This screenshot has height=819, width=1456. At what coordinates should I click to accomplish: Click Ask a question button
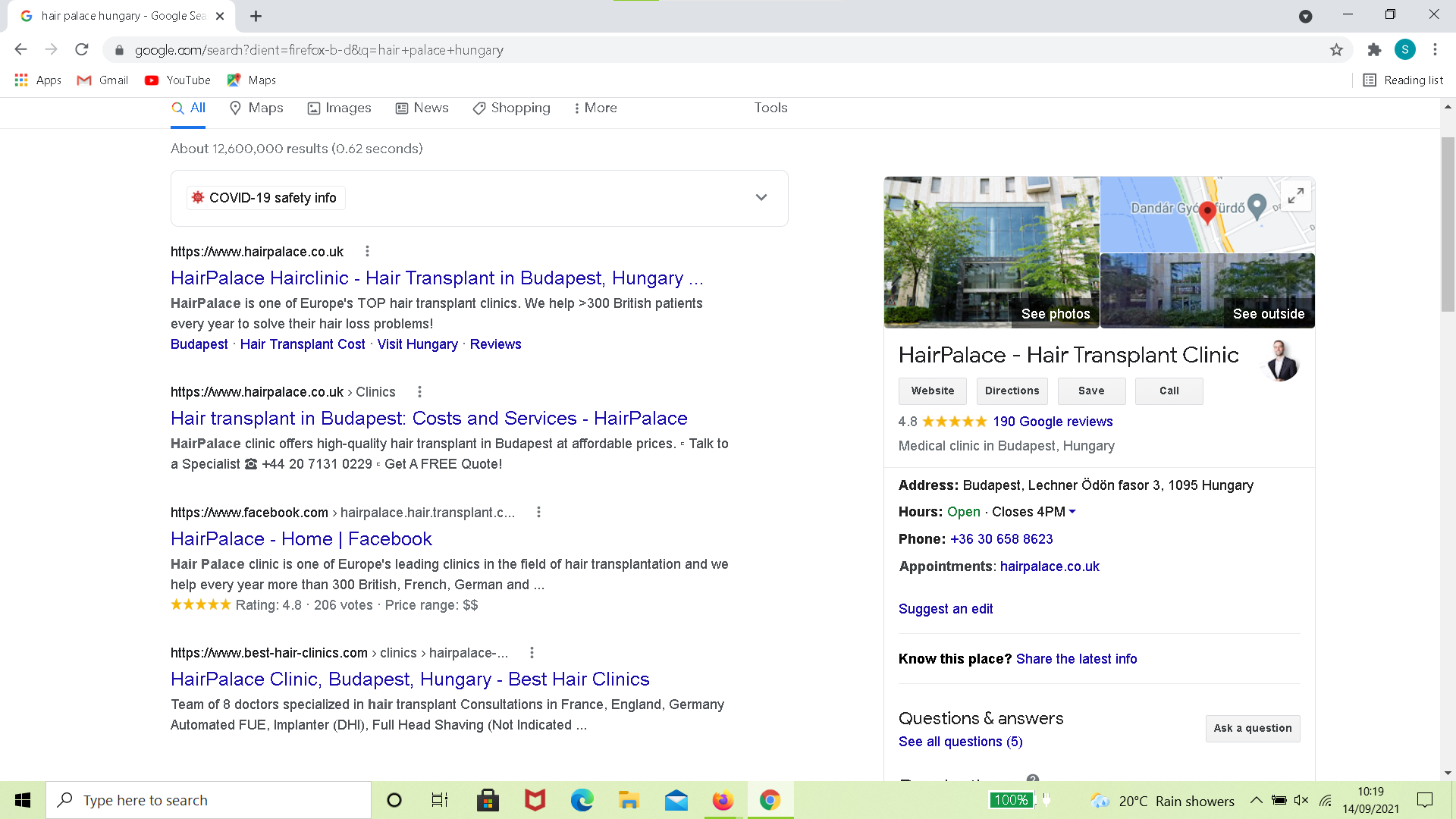1252,728
